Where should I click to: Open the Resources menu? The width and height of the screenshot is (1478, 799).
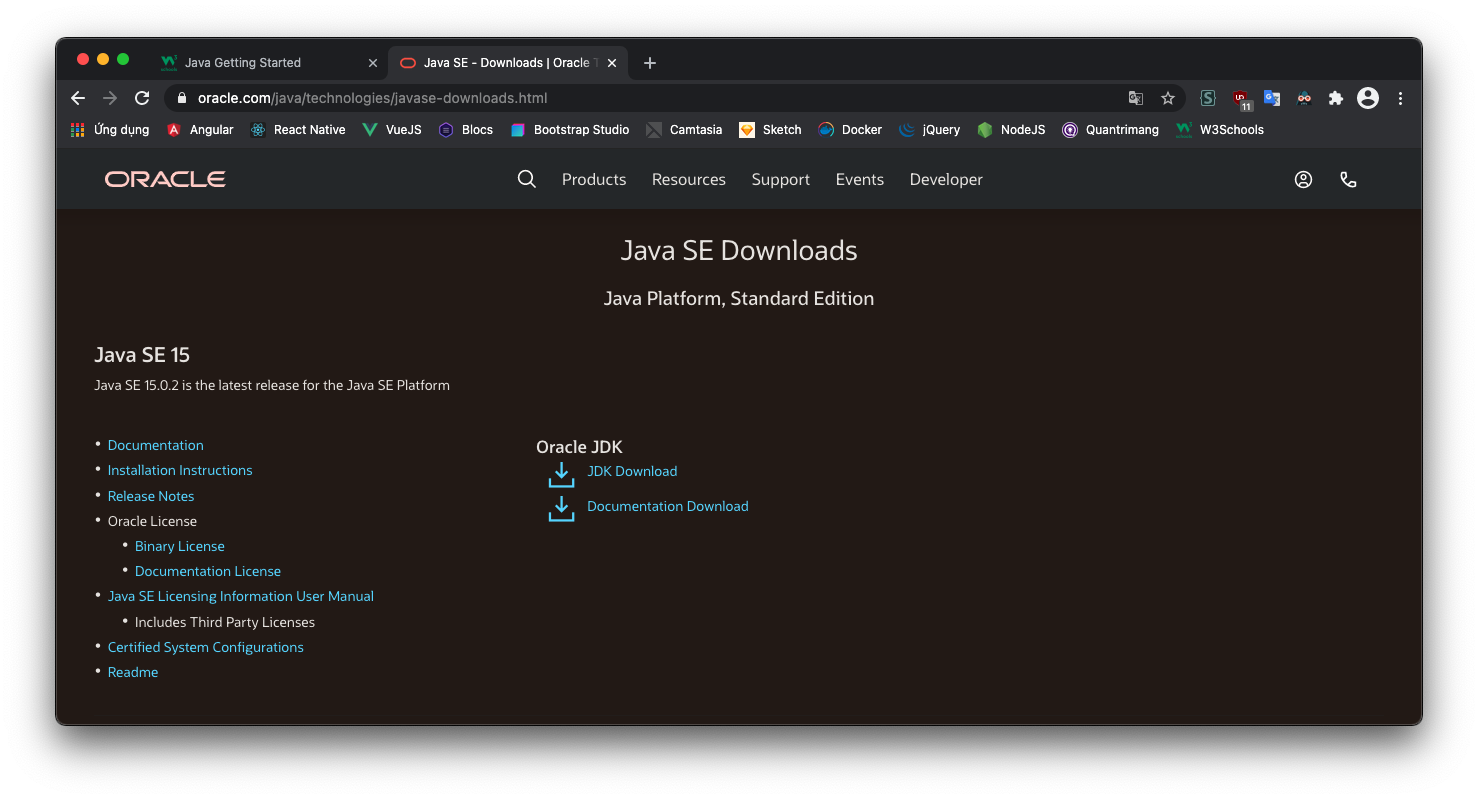[689, 179]
